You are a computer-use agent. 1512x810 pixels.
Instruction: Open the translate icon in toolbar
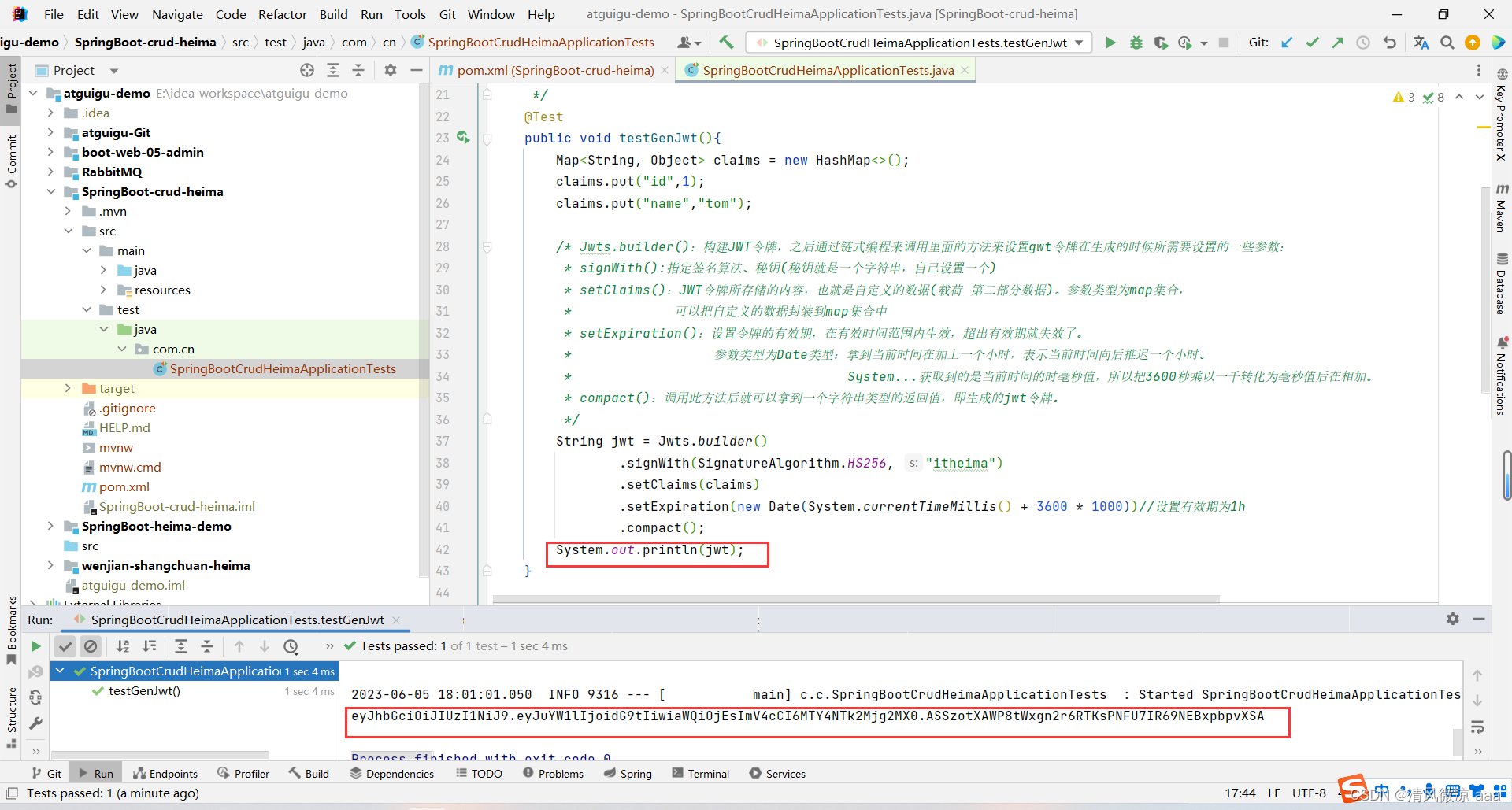tap(1421, 43)
